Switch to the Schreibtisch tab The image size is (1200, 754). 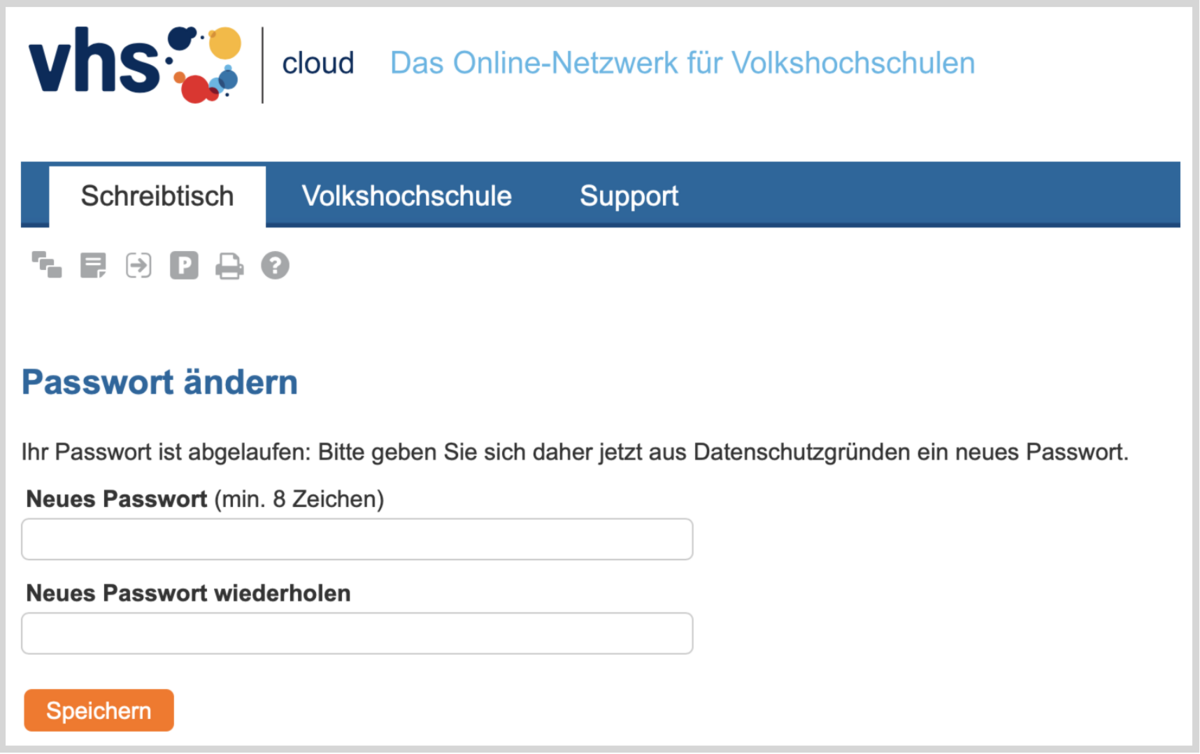click(157, 196)
